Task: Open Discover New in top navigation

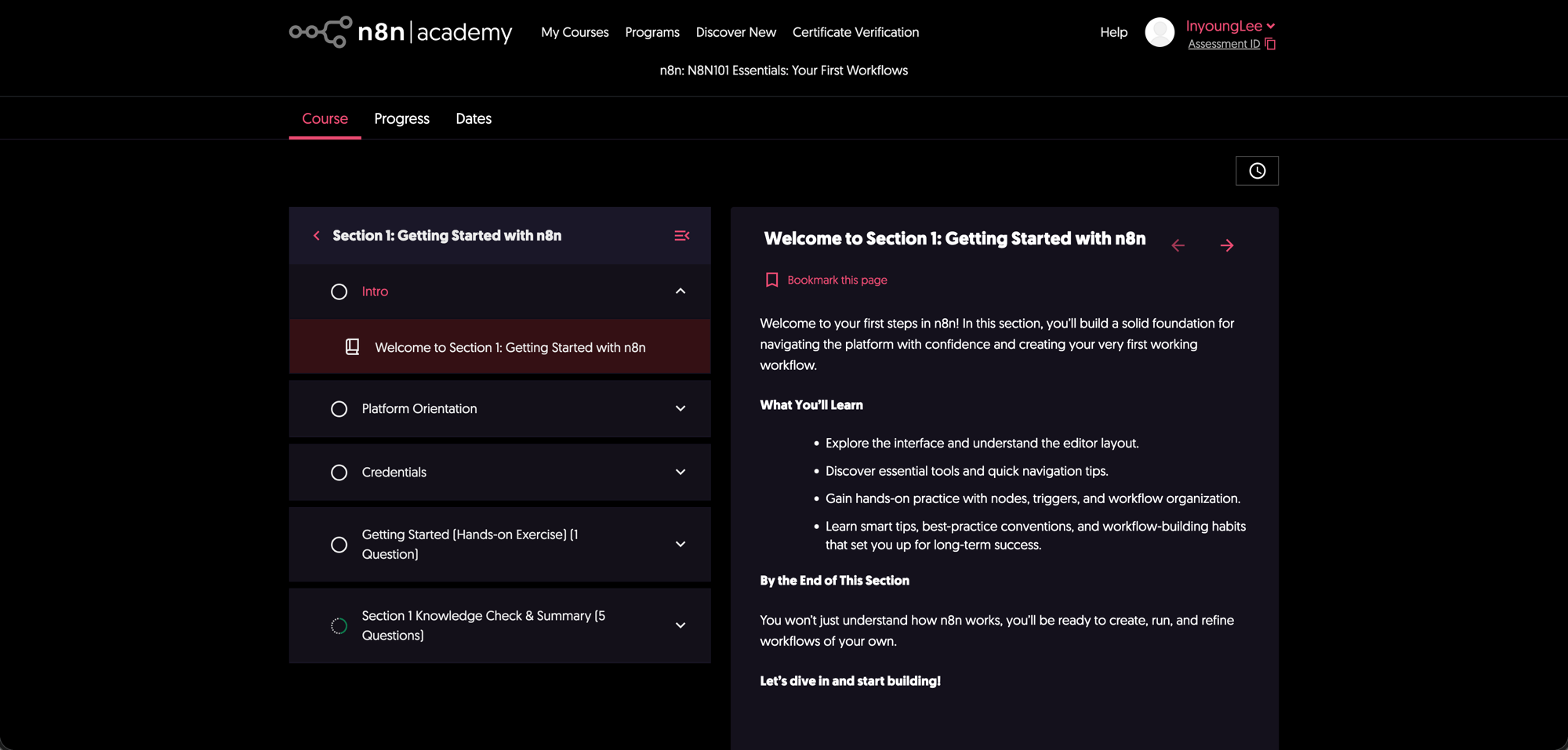Action: tap(736, 32)
